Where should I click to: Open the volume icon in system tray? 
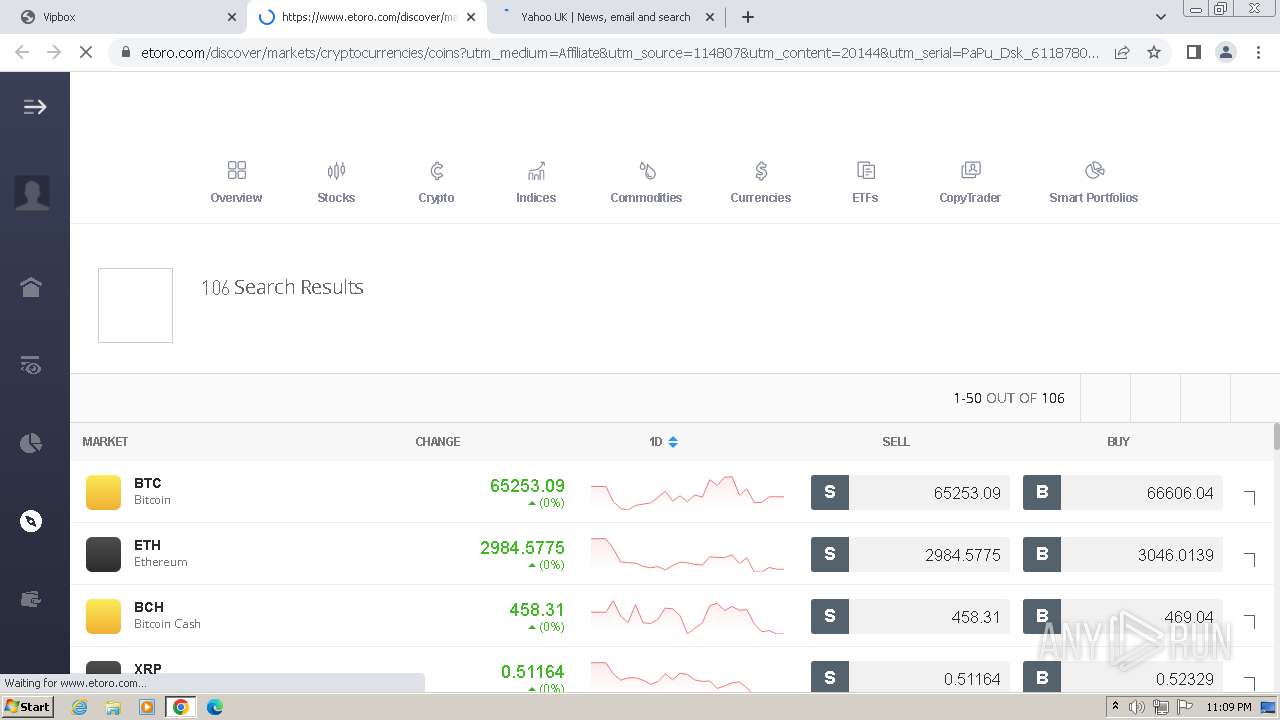[1137, 707]
